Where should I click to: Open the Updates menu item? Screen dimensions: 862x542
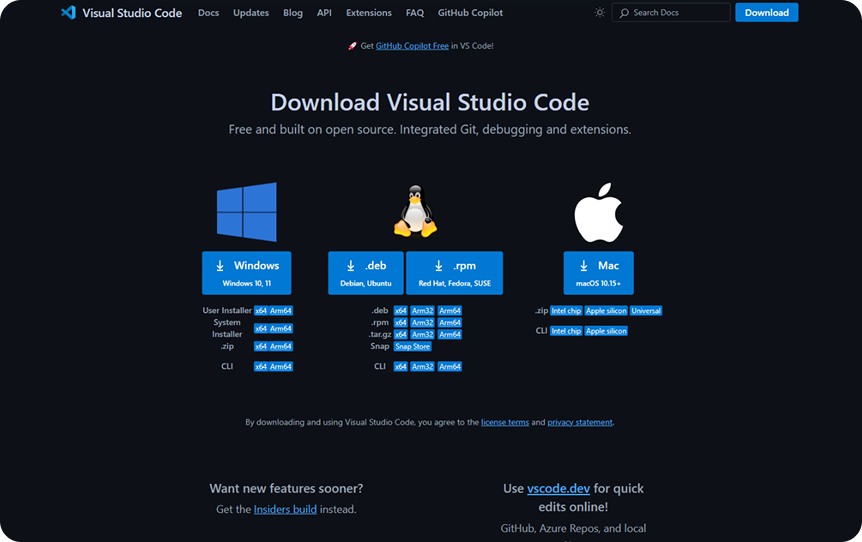pos(251,13)
